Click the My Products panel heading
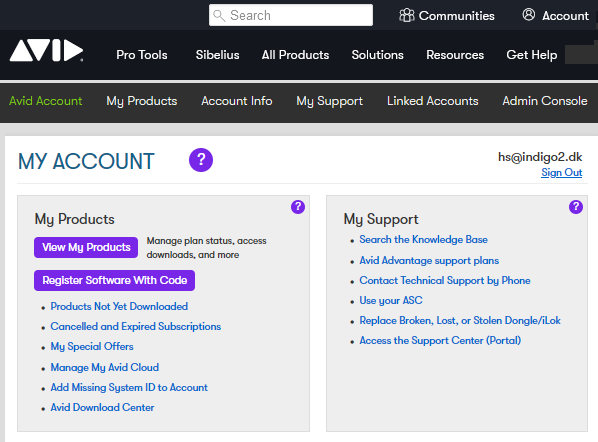This screenshot has height=442, width=598. (x=74, y=219)
